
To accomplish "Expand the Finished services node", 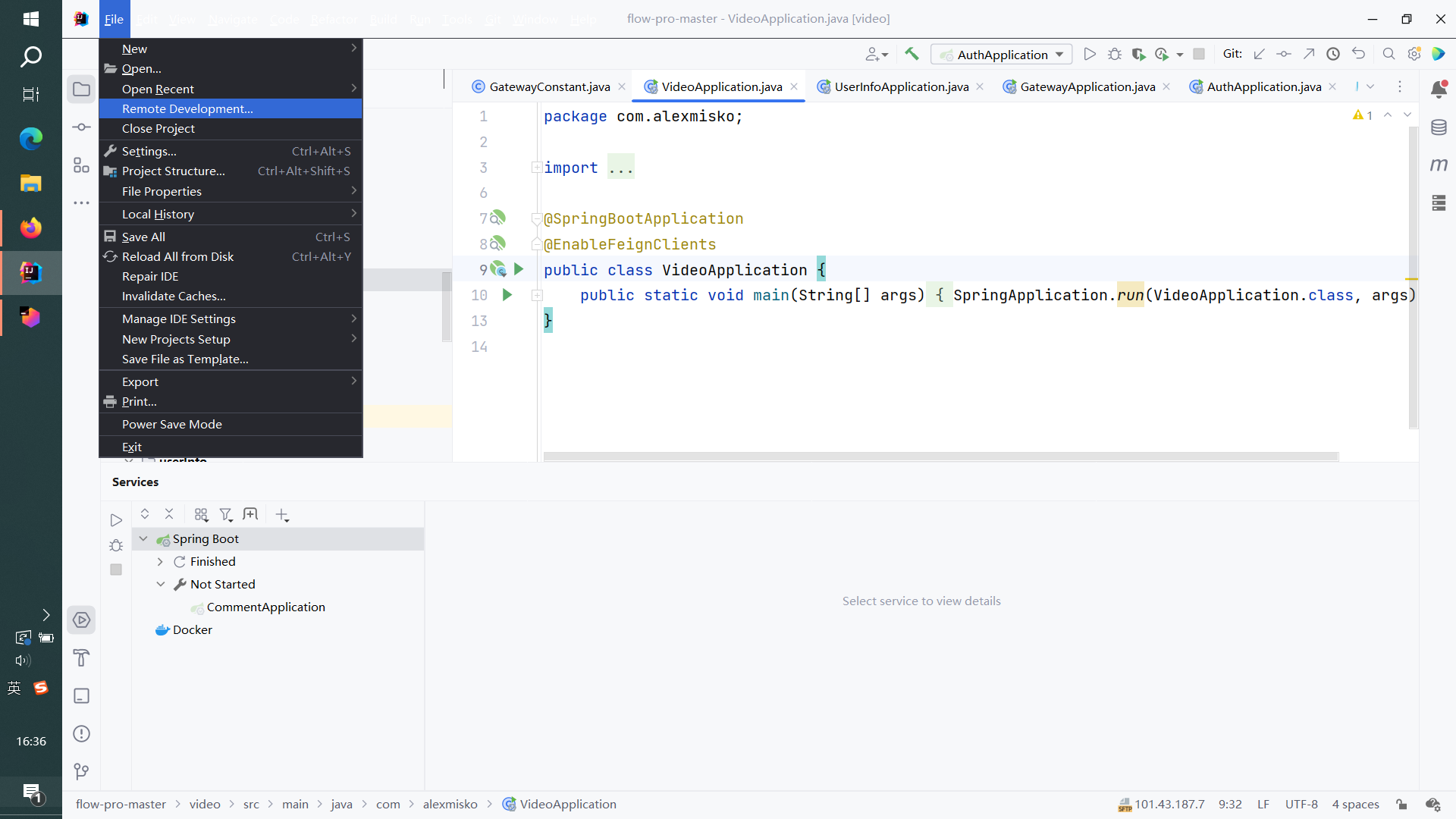I will coord(160,561).
